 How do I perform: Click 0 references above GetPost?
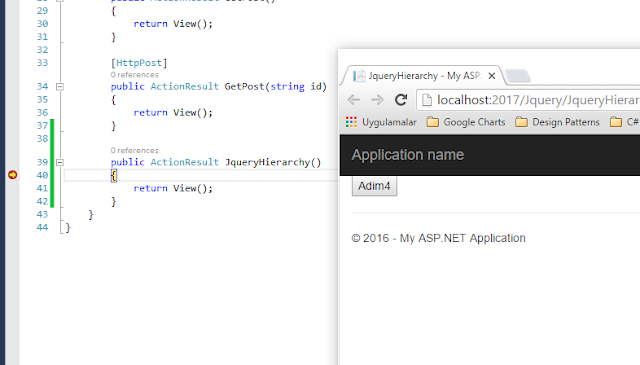(x=134, y=75)
